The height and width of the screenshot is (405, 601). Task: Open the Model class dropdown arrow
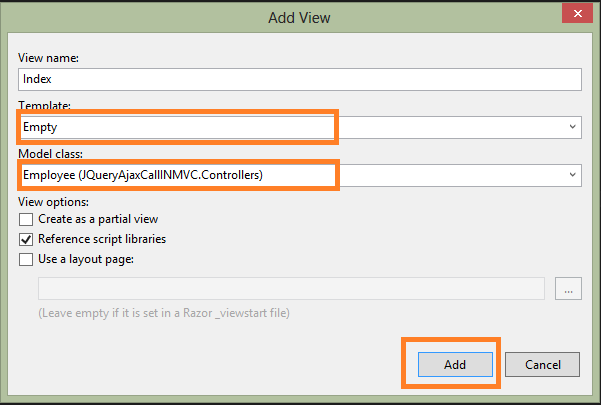(572, 175)
